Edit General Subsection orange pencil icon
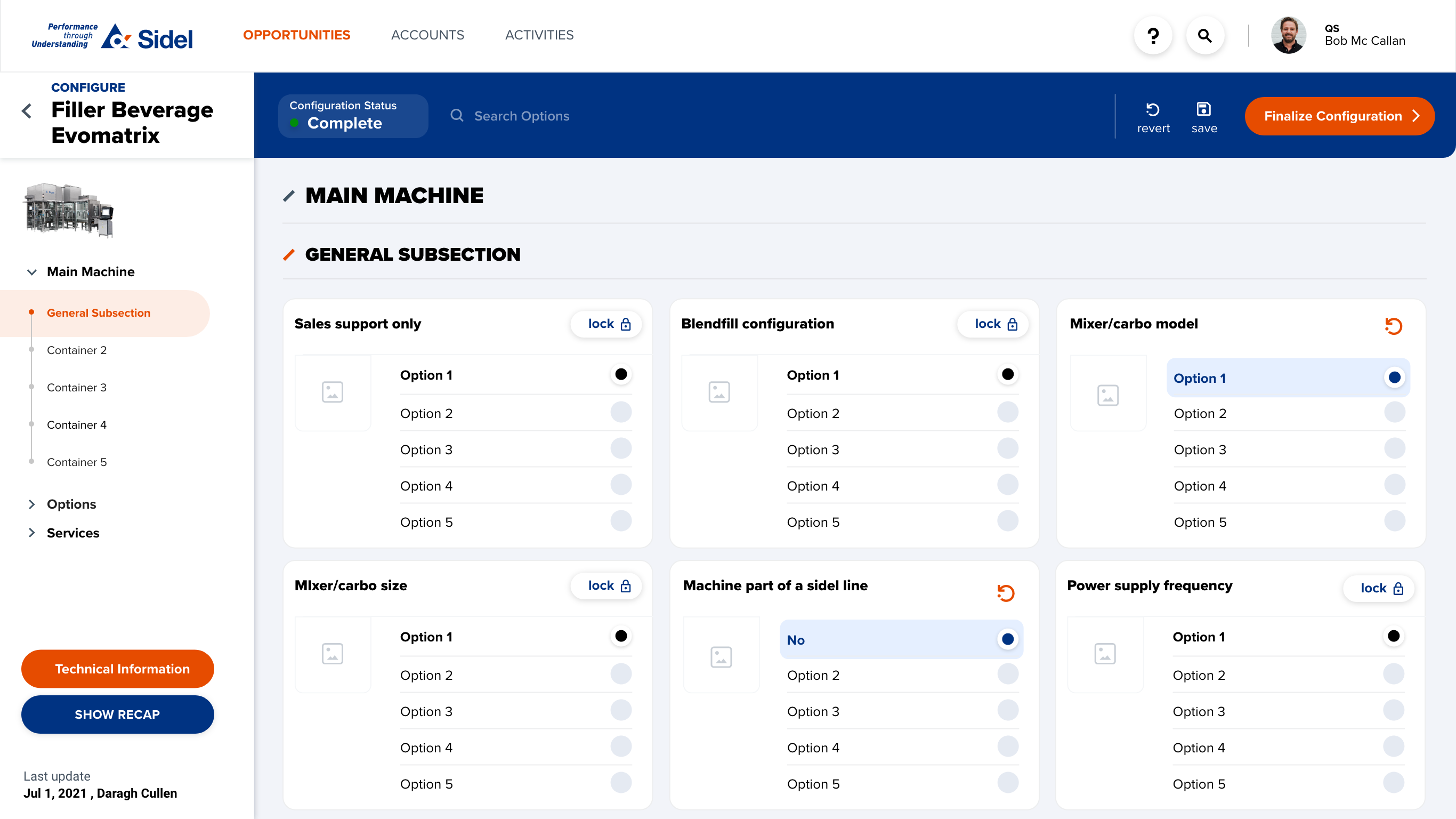Screen dimensions: 1456x819 click(x=289, y=255)
